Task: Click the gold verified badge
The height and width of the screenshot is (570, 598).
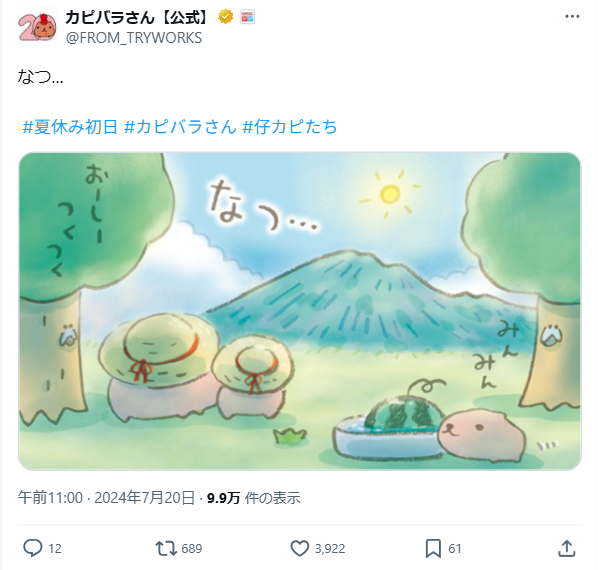Action: tap(225, 17)
